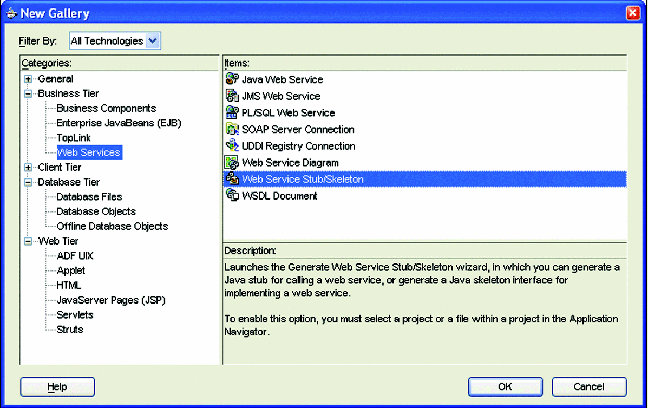Open the Filter By dropdown
The width and height of the screenshot is (648, 408).
tap(152, 41)
